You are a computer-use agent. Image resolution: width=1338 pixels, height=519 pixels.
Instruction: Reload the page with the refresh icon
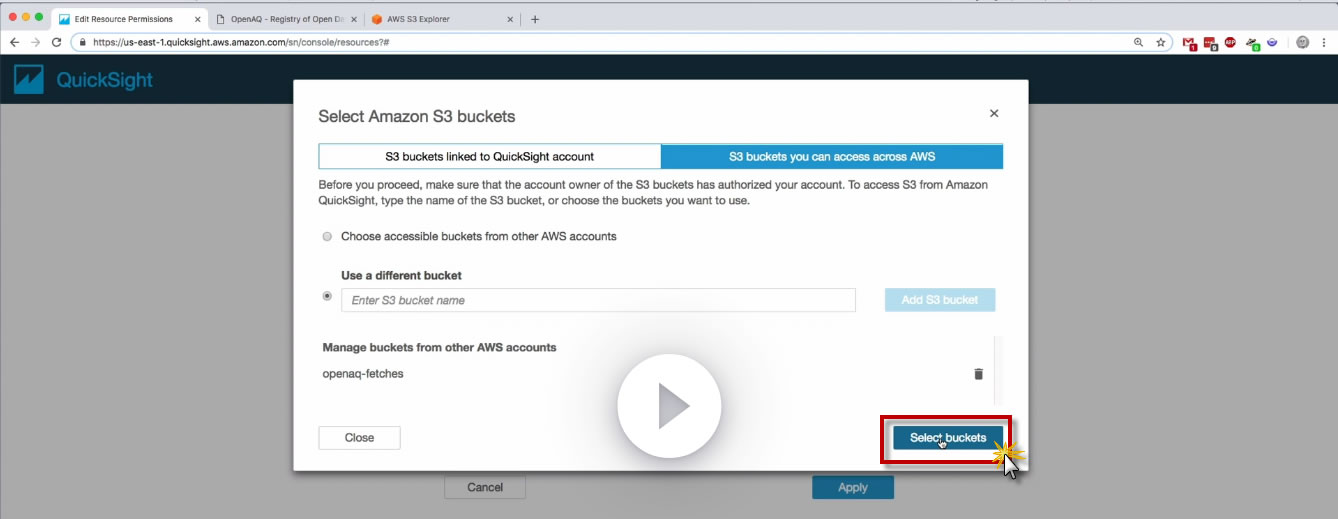coord(57,43)
